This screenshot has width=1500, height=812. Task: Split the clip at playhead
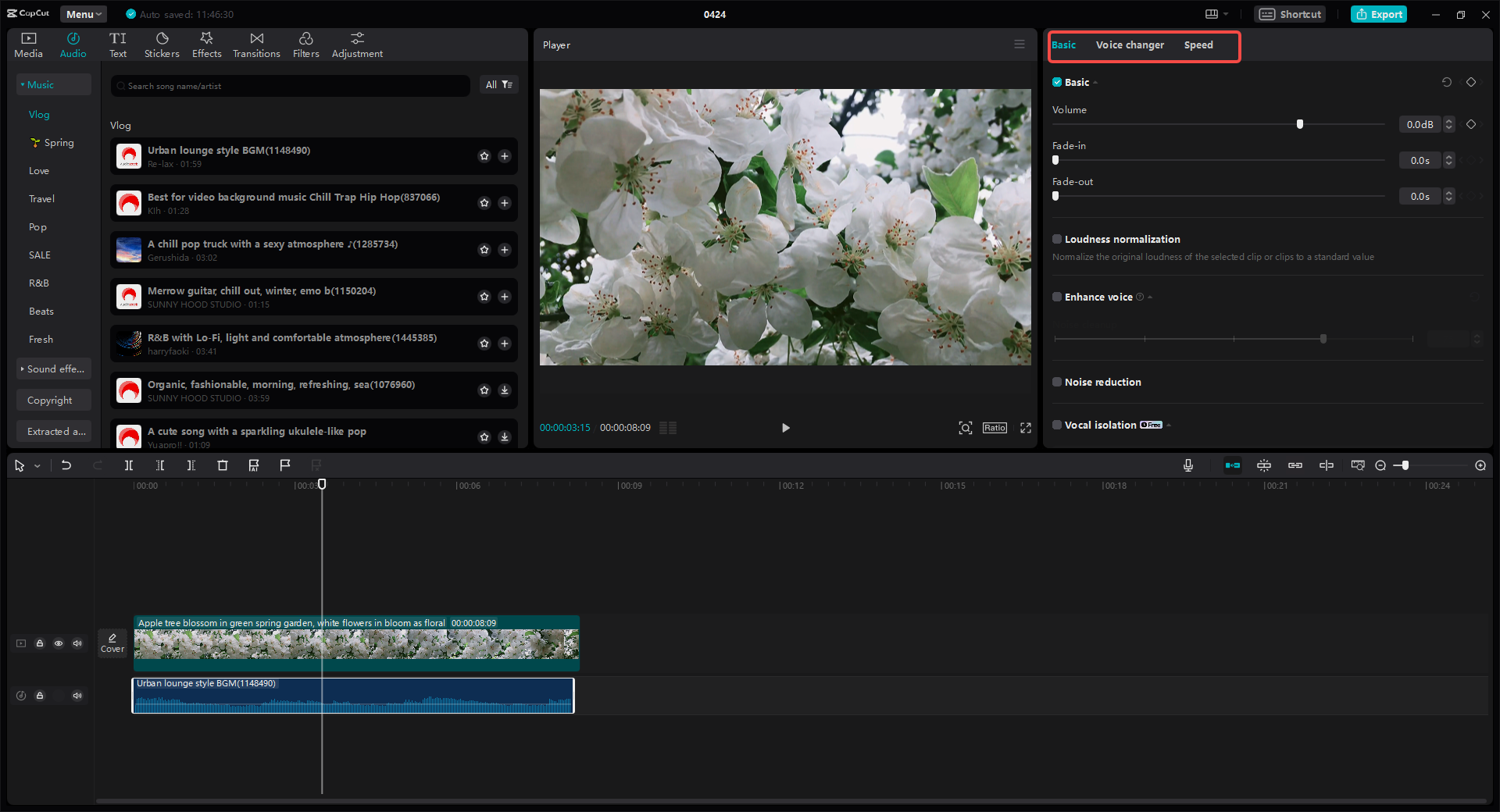pyautogui.click(x=129, y=465)
